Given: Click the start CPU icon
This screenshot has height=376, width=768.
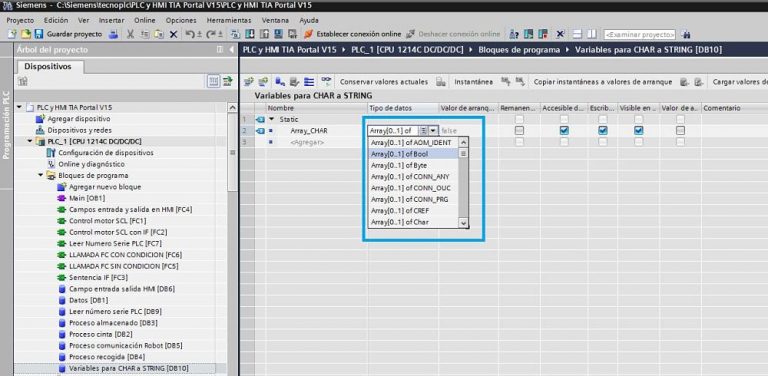Looking at the screenshot, I should pos(528,34).
